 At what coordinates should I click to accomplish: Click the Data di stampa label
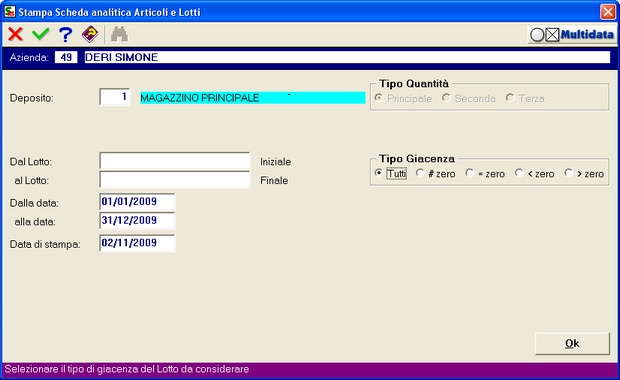pyautogui.click(x=45, y=244)
